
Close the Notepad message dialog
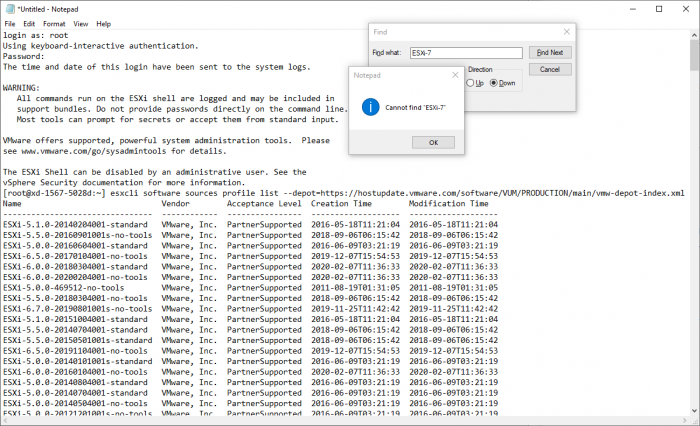tap(455, 75)
